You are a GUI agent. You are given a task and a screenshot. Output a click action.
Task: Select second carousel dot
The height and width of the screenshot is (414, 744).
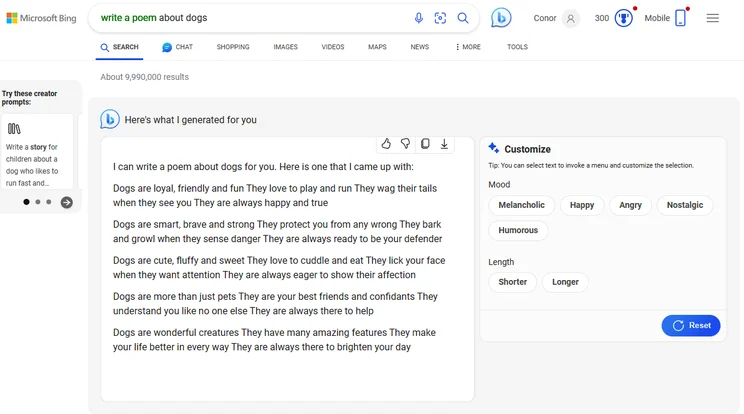pos(38,202)
